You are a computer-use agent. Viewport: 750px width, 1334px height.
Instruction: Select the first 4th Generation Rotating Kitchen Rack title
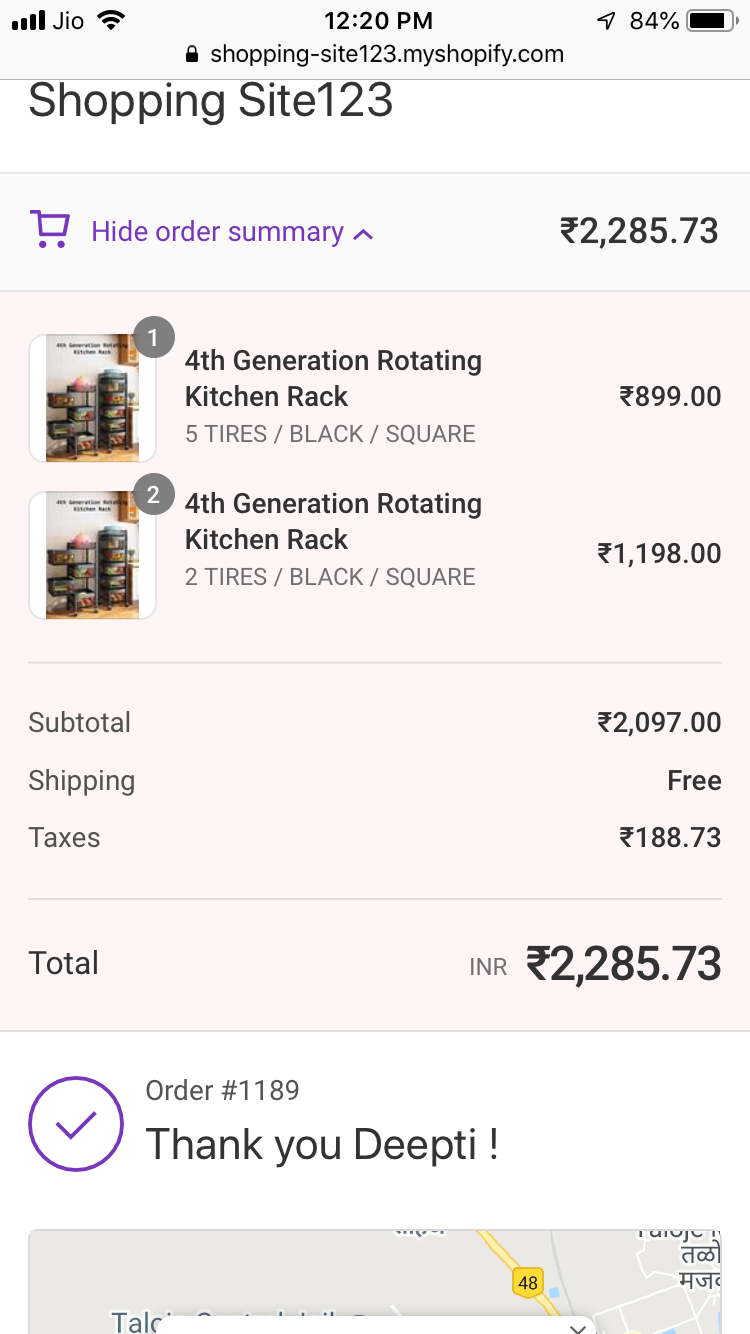coord(333,378)
